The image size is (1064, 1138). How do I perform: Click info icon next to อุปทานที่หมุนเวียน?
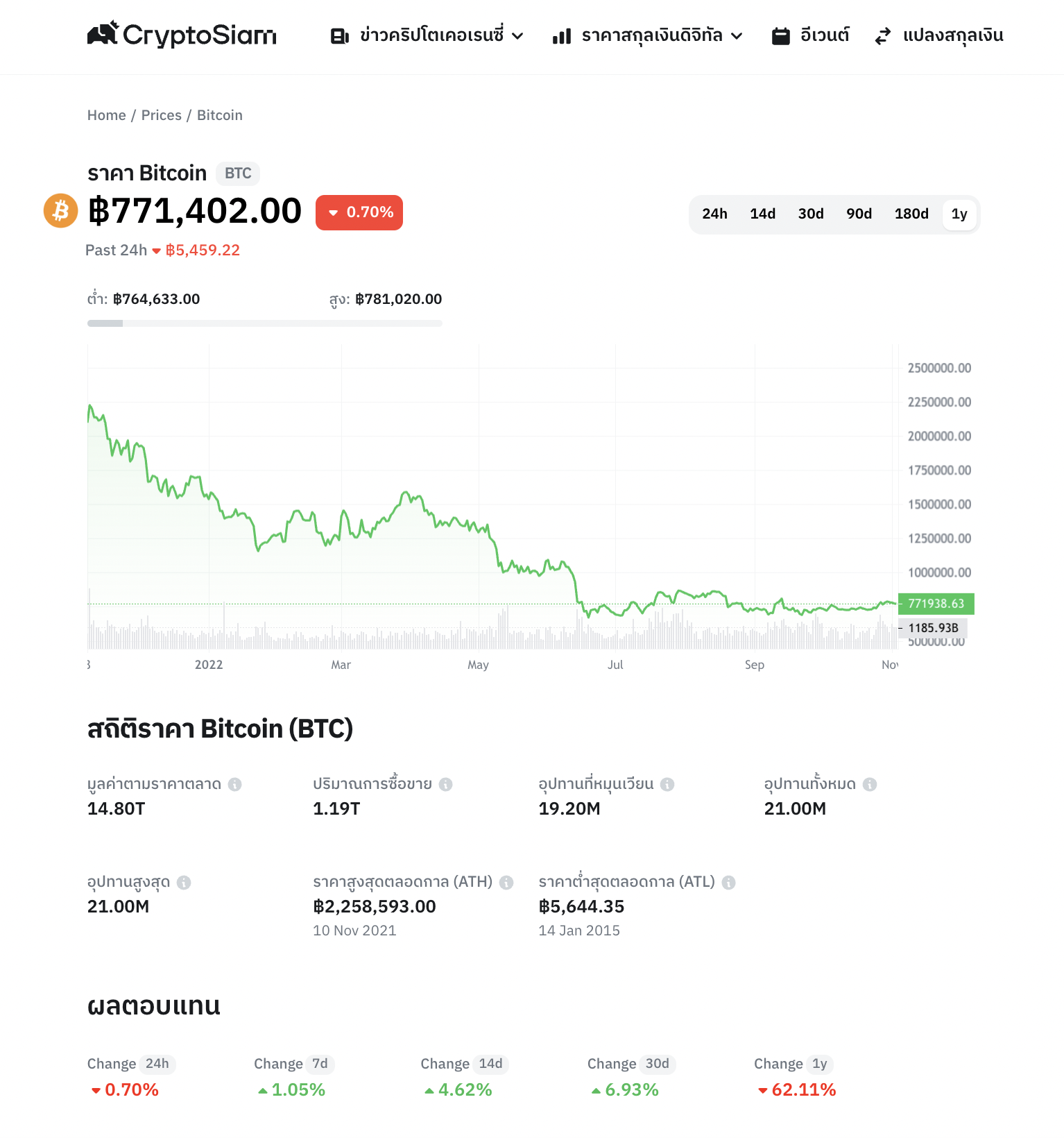[x=667, y=784]
